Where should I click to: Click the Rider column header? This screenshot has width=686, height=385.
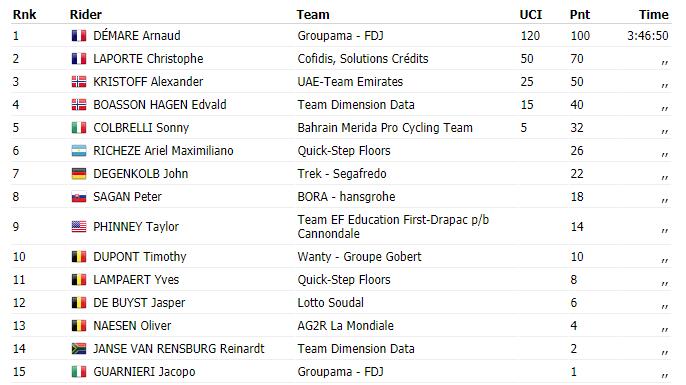click(86, 15)
